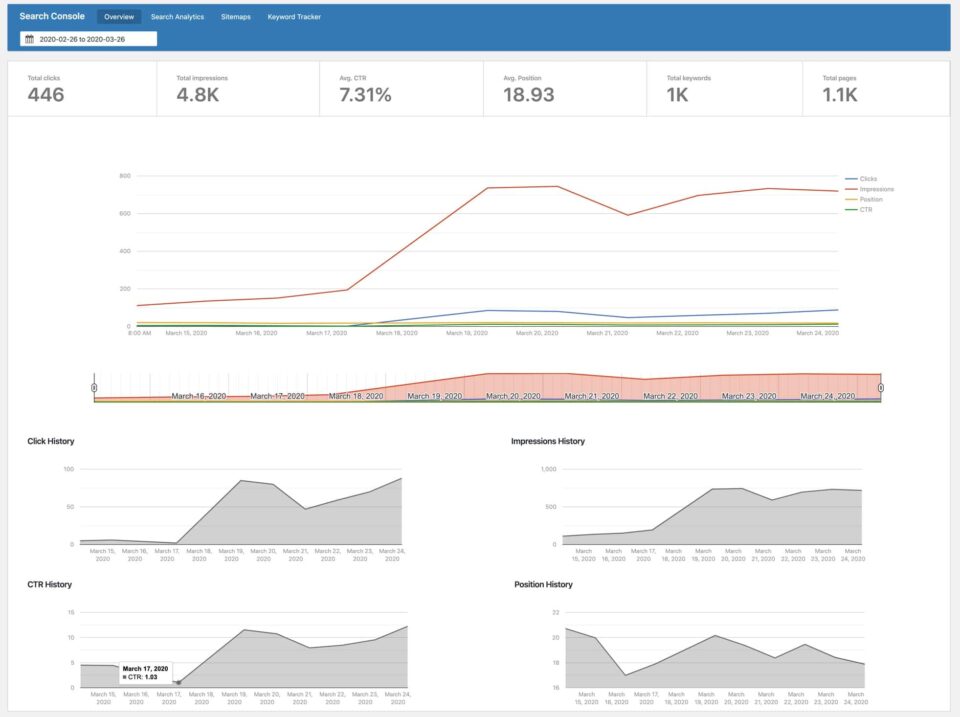
Task: Select the Total clicks 446 value
Action: point(46,95)
